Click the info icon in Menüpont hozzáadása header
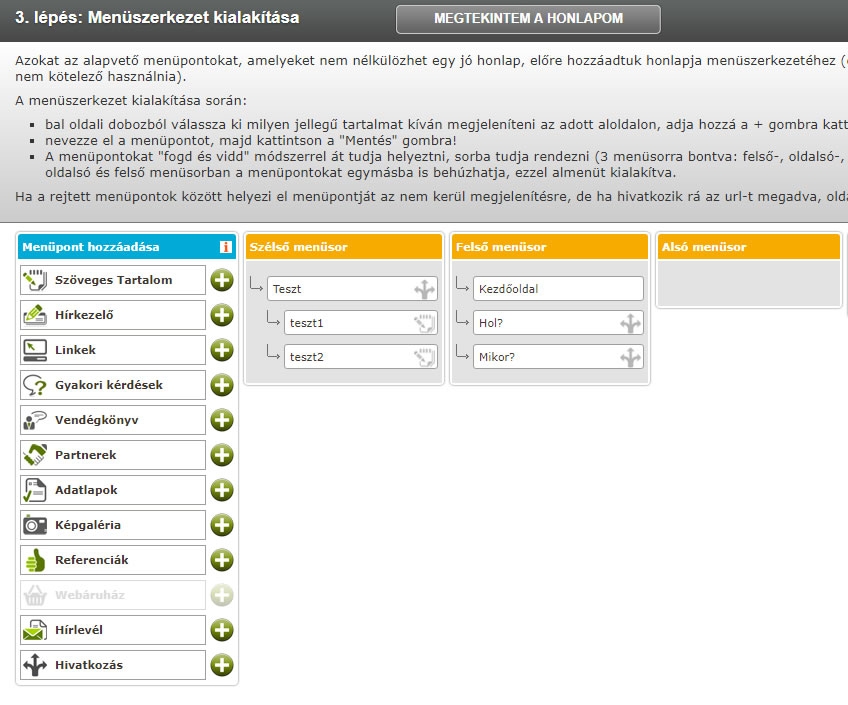 click(x=226, y=247)
